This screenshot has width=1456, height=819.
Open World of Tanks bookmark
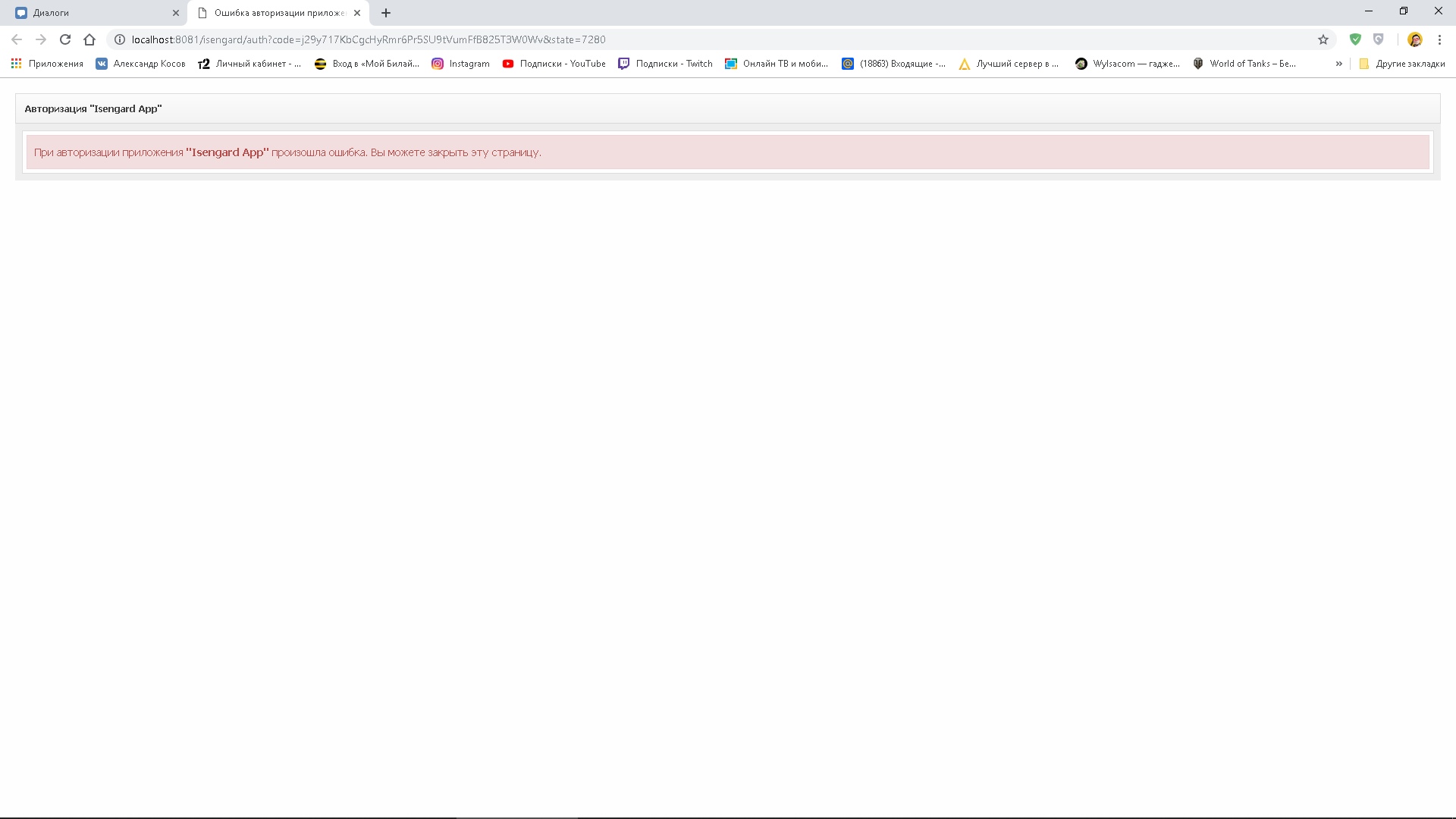pos(1244,64)
